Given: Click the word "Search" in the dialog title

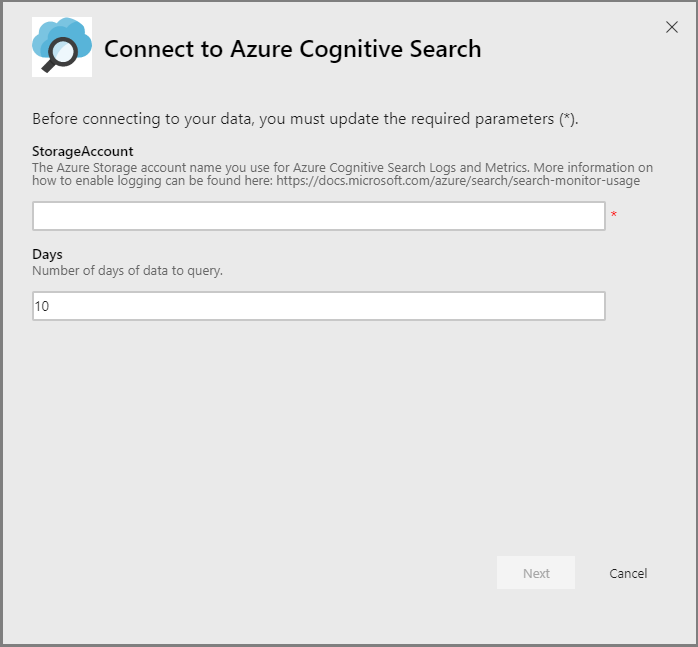Looking at the screenshot, I should point(447,48).
